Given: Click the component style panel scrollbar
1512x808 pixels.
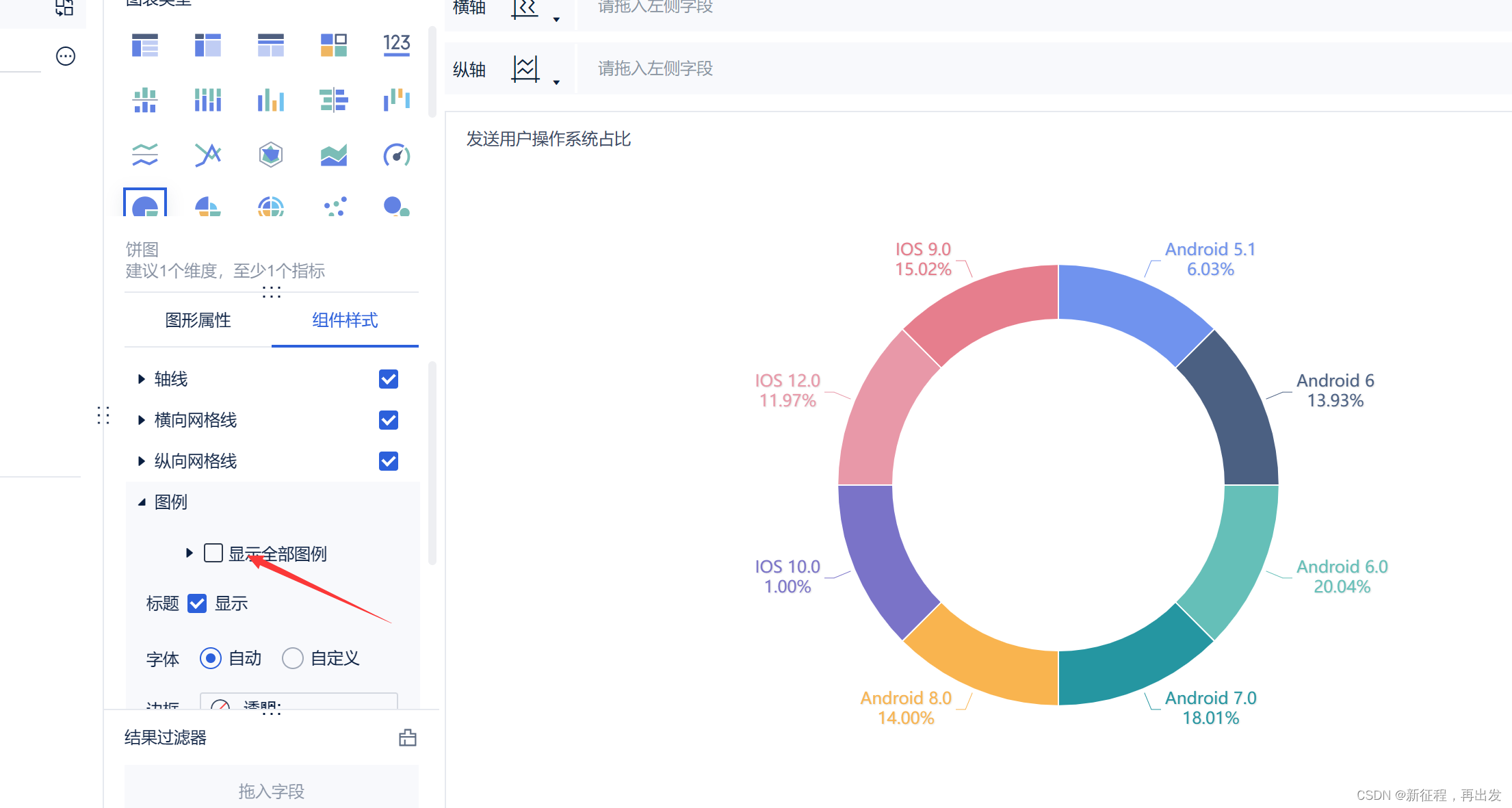Looking at the screenshot, I should 432,463.
